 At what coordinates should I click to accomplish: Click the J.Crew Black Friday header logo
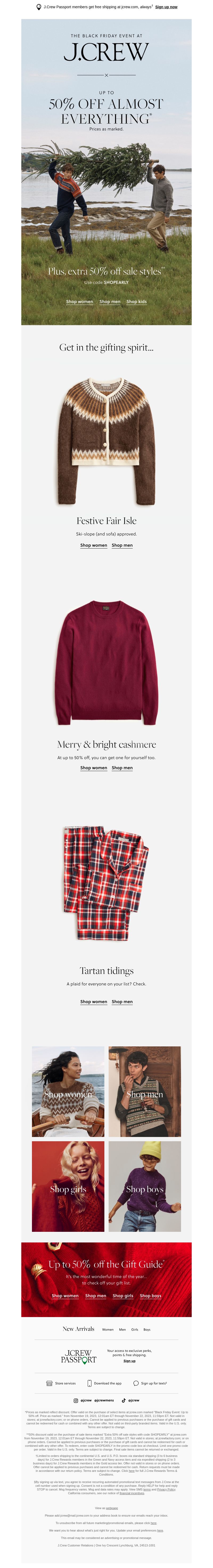point(106,52)
